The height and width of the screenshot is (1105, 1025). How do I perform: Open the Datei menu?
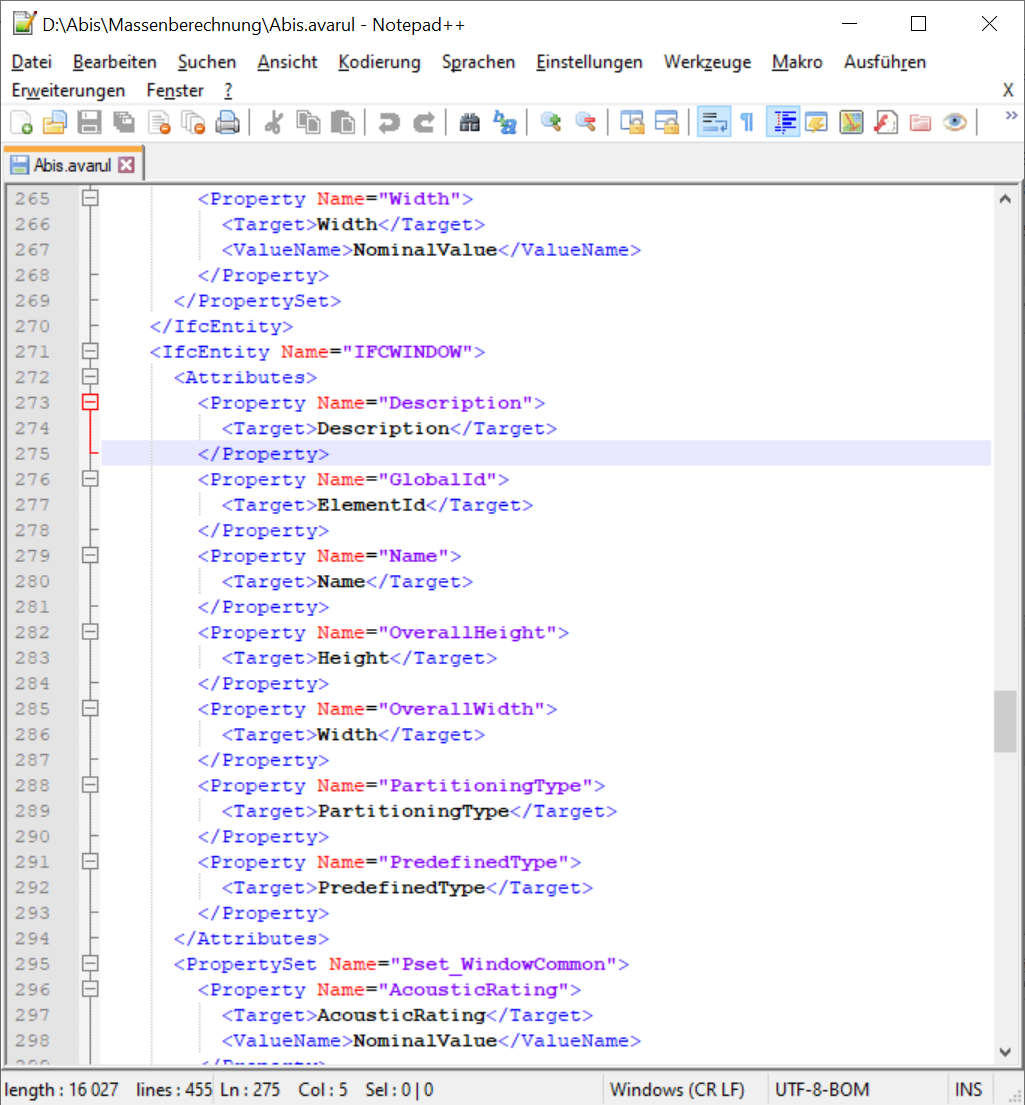tap(32, 62)
